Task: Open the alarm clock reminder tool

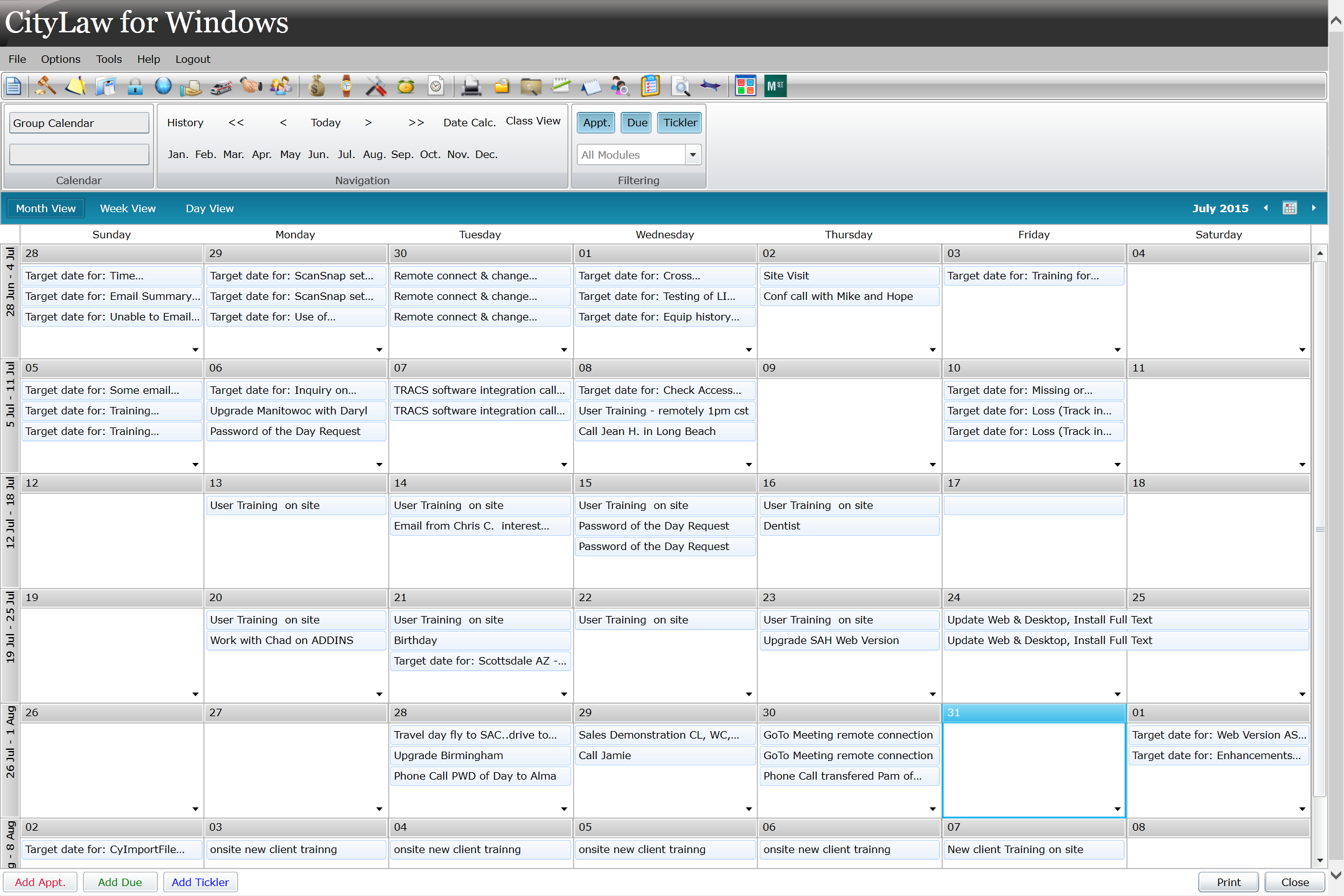Action: [407, 86]
